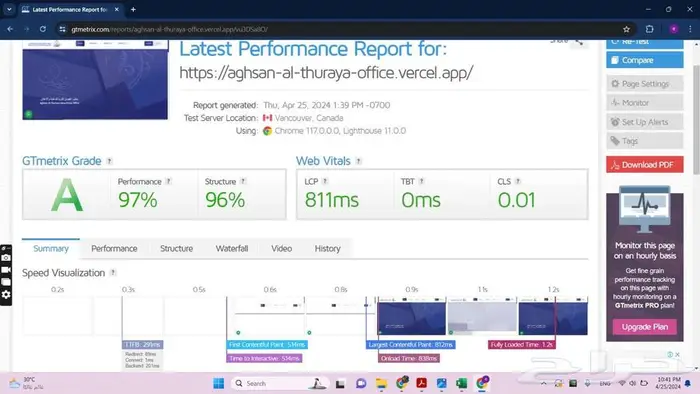Click the Fully Loaded Time marker label

521,344
